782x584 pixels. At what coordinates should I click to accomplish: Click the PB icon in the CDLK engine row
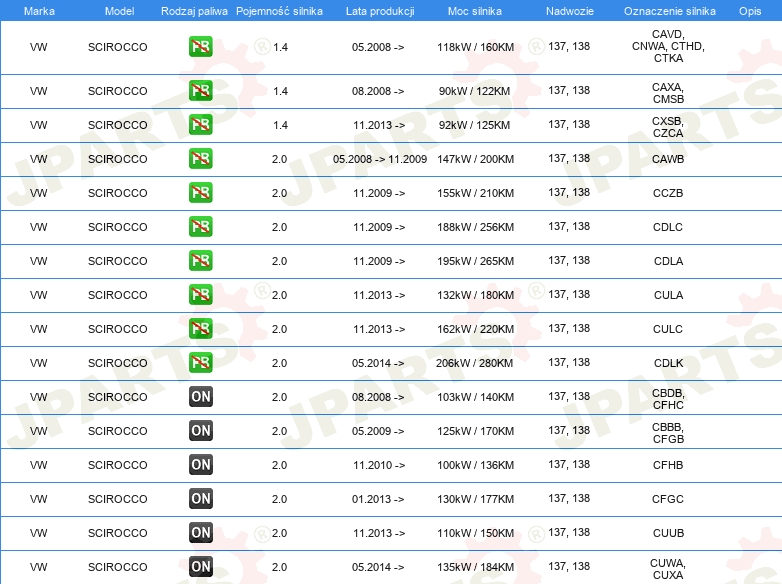(x=200, y=363)
